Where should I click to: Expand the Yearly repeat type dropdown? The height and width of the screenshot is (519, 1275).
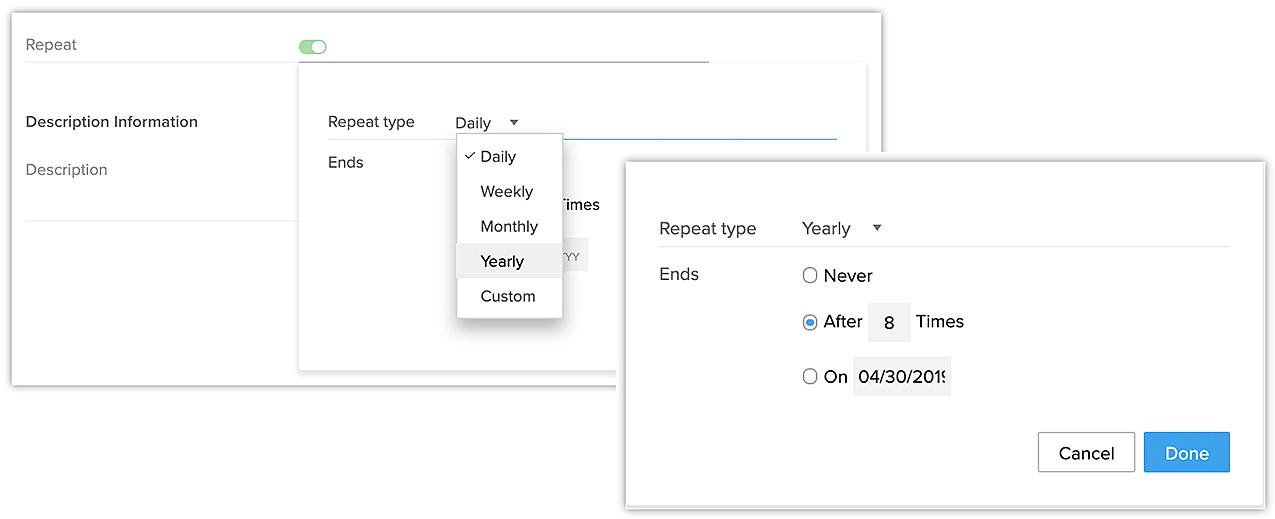(840, 228)
